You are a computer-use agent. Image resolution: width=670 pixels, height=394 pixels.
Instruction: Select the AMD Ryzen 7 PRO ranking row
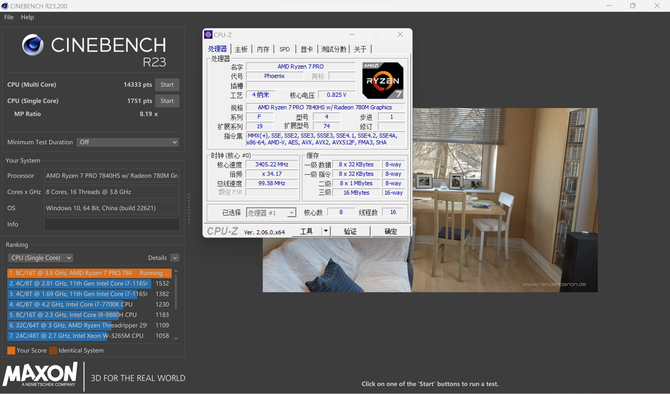[89, 273]
